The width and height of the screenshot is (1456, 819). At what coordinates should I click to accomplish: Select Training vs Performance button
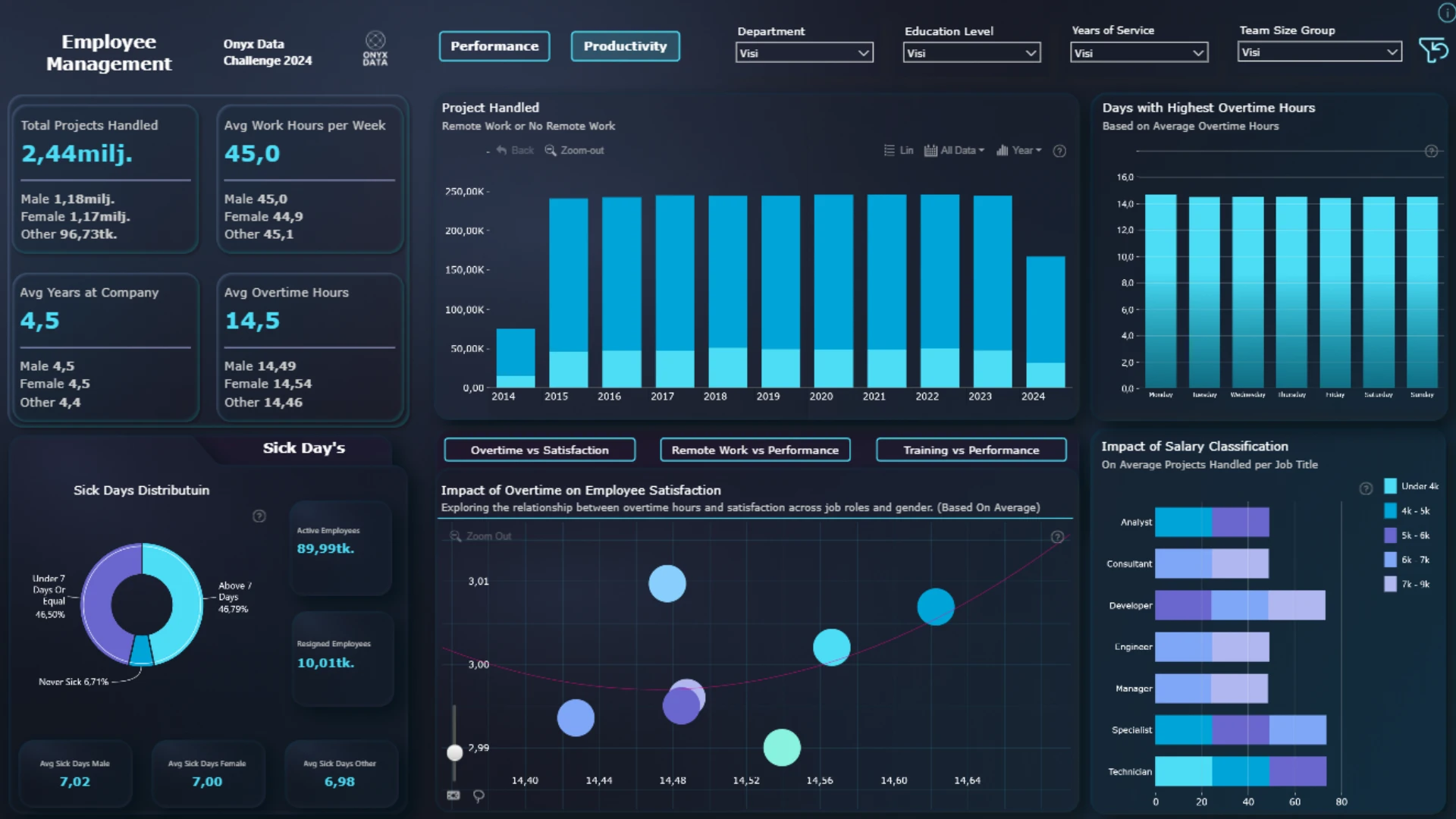(x=971, y=450)
